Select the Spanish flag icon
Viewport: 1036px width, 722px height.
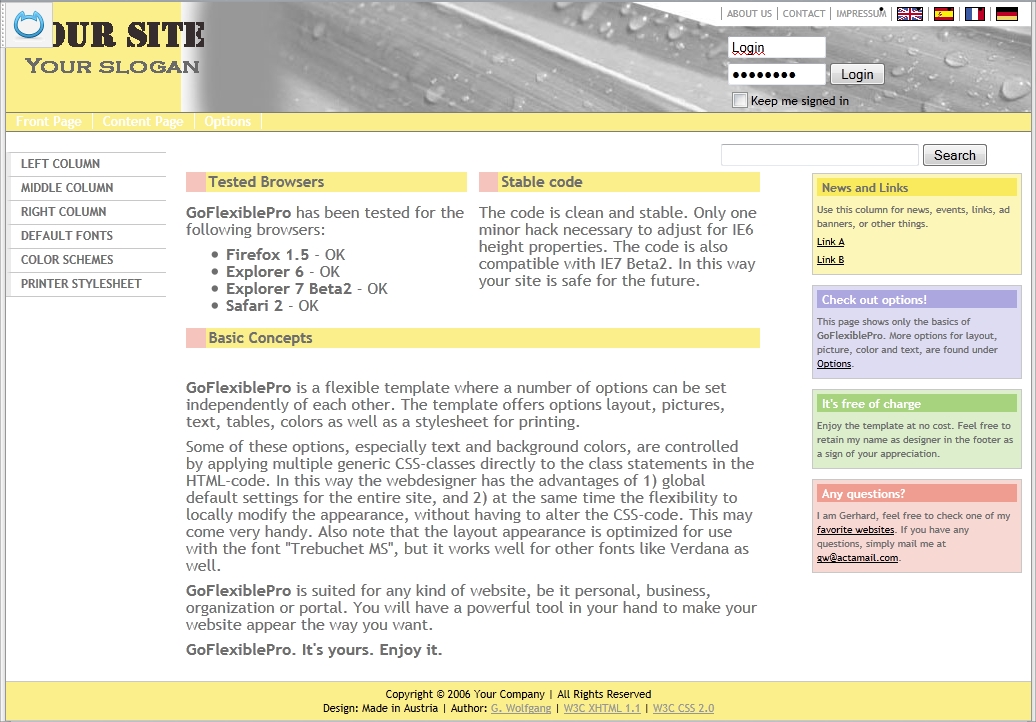tap(944, 14)
